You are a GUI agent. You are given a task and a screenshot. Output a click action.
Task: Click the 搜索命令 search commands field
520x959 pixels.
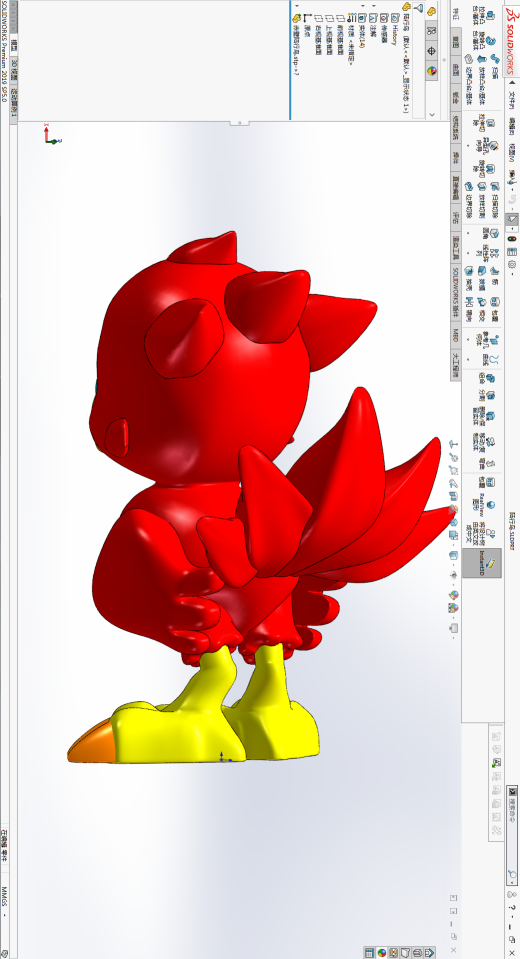point(512,835)
